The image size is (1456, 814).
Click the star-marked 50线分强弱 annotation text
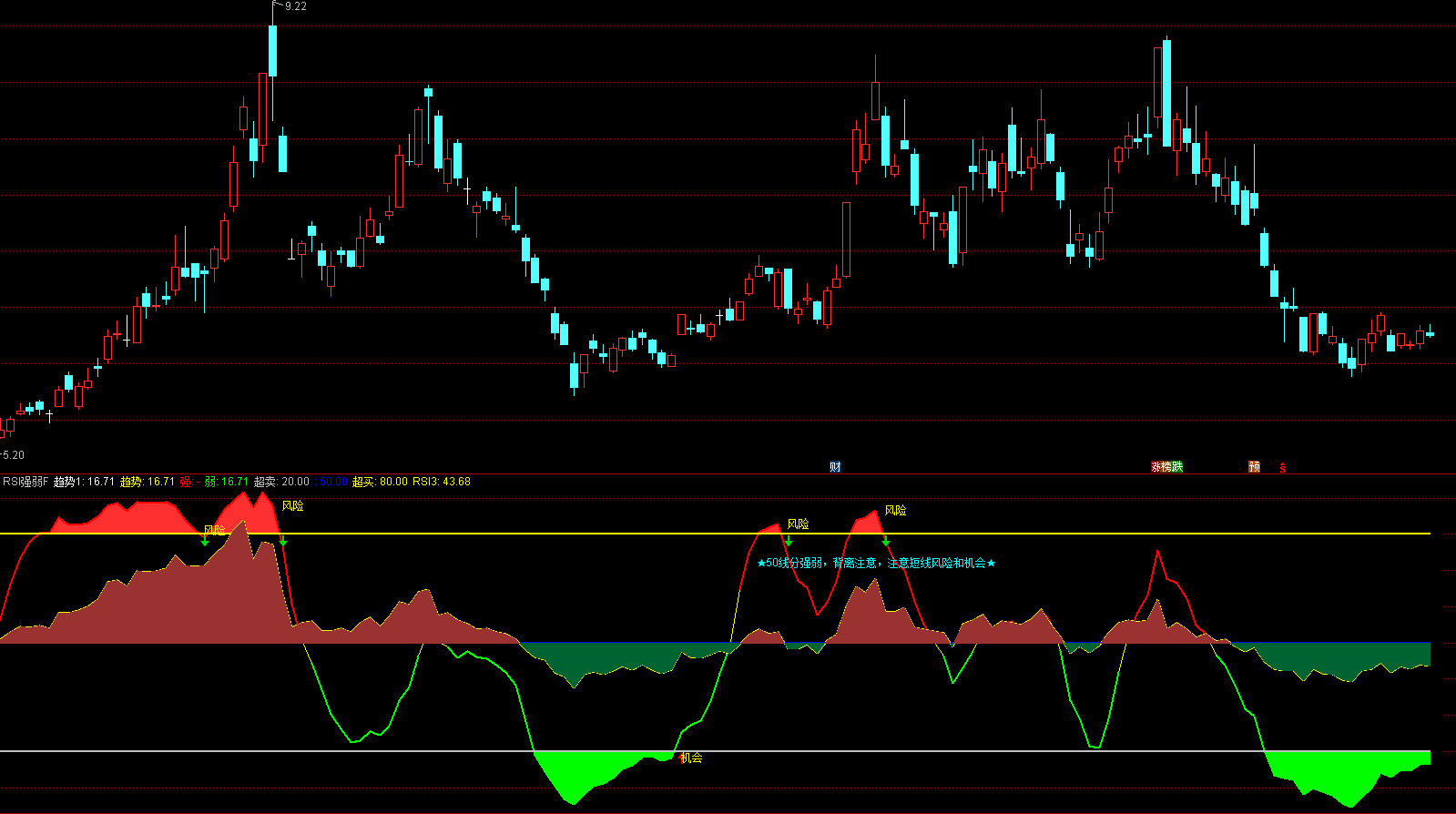876,563
